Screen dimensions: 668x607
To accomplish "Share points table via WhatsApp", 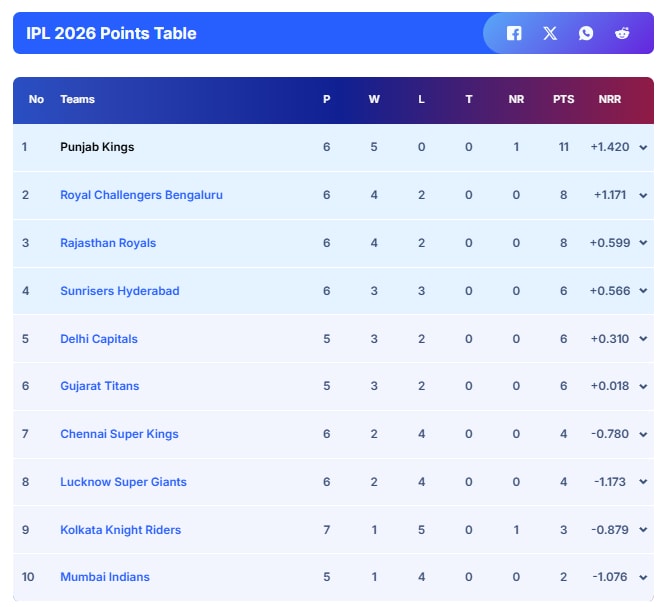I will pyautogui.click(x=586, y=33).
